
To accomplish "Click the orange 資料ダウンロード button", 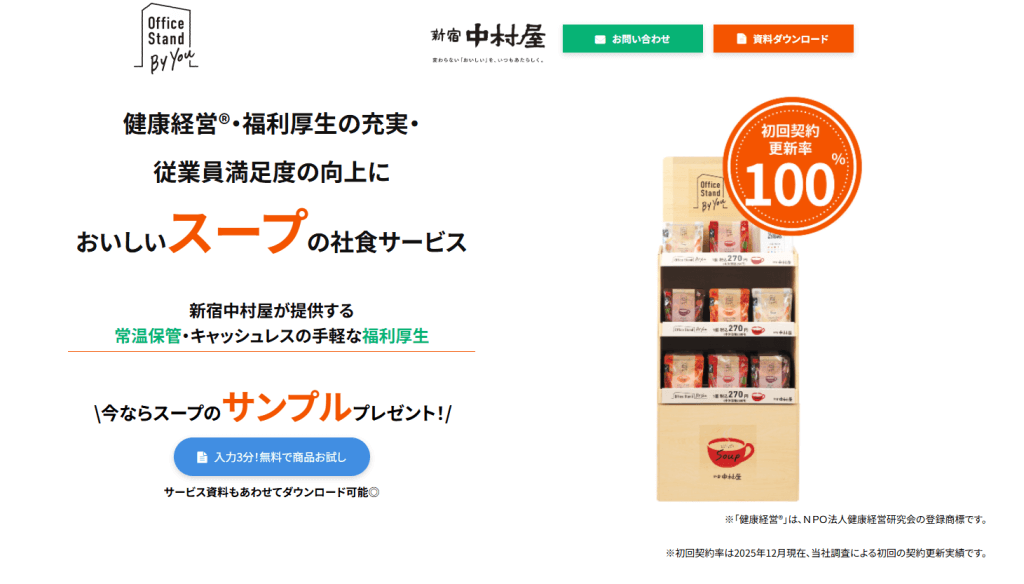I will coord(783,39).
